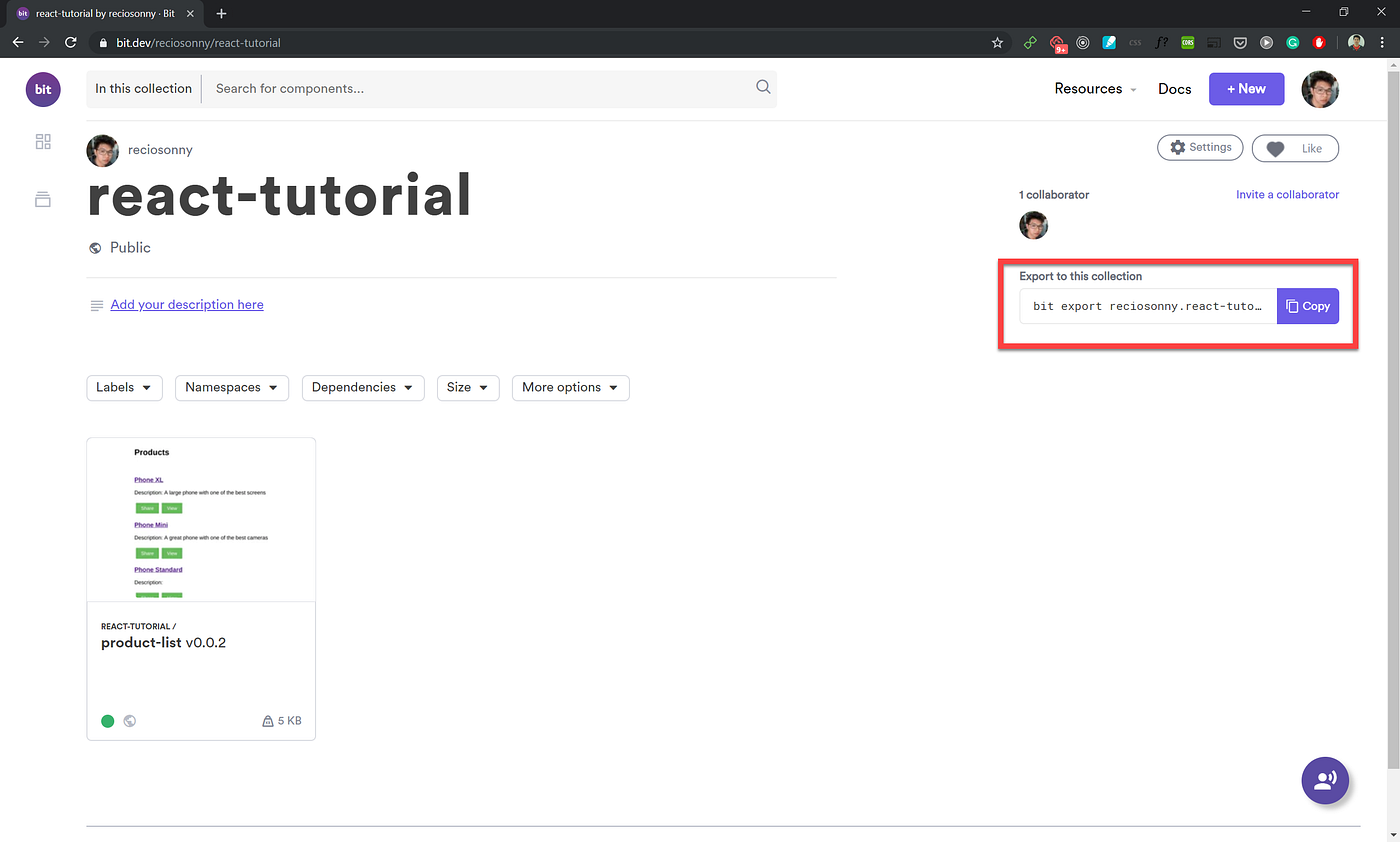The height and width of the screenshot is (842, 1400).
Task: Click the product-list v0.0.2 title
Action: (164, 643)
